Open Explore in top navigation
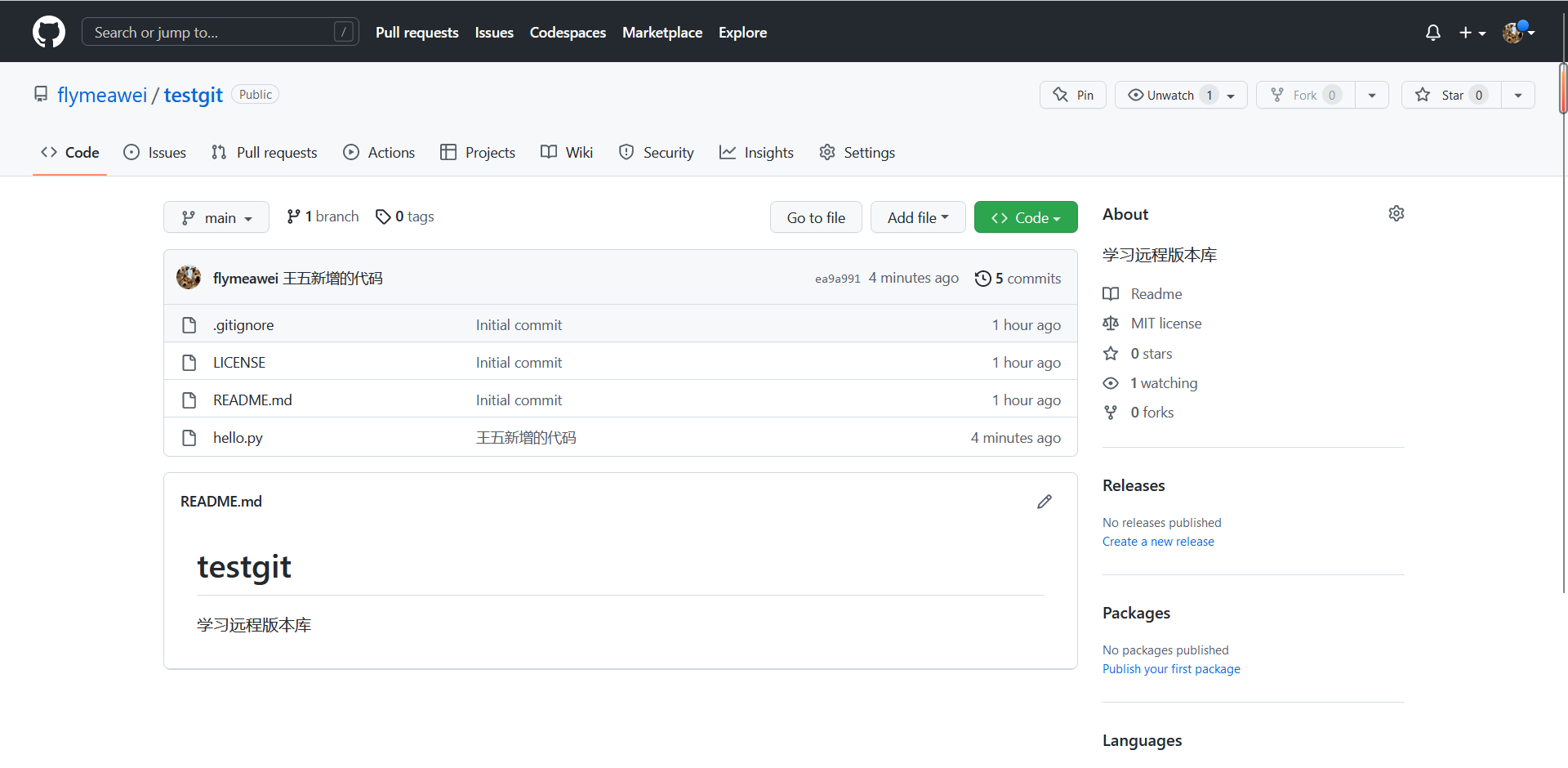The image size is (1568, 768). (x=742, y=33)
